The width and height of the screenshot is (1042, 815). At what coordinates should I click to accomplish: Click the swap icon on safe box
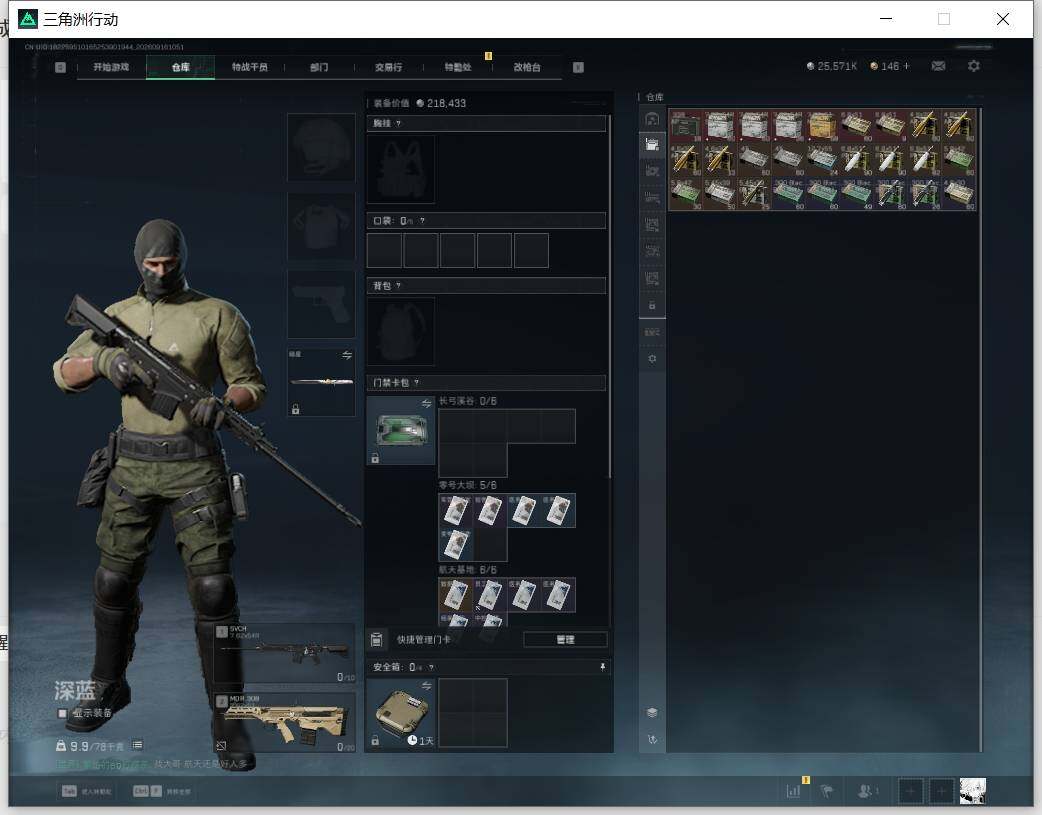click(x=427, y=685)
